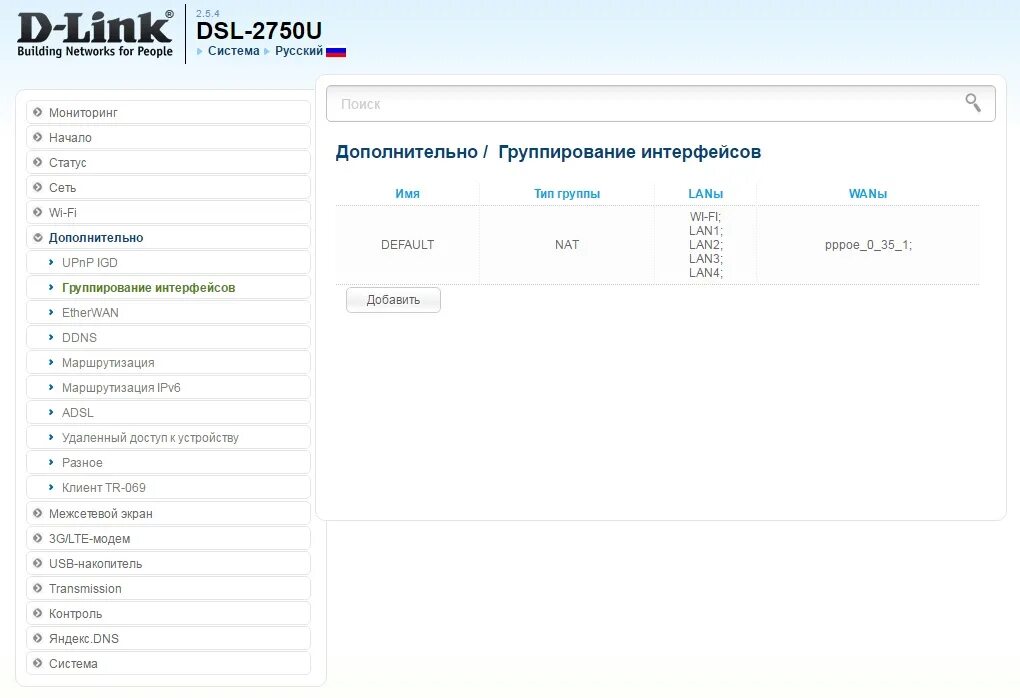Open Маршрутизация IPv6 submenu
The image size is (1020, 698).
pos(168,388)
